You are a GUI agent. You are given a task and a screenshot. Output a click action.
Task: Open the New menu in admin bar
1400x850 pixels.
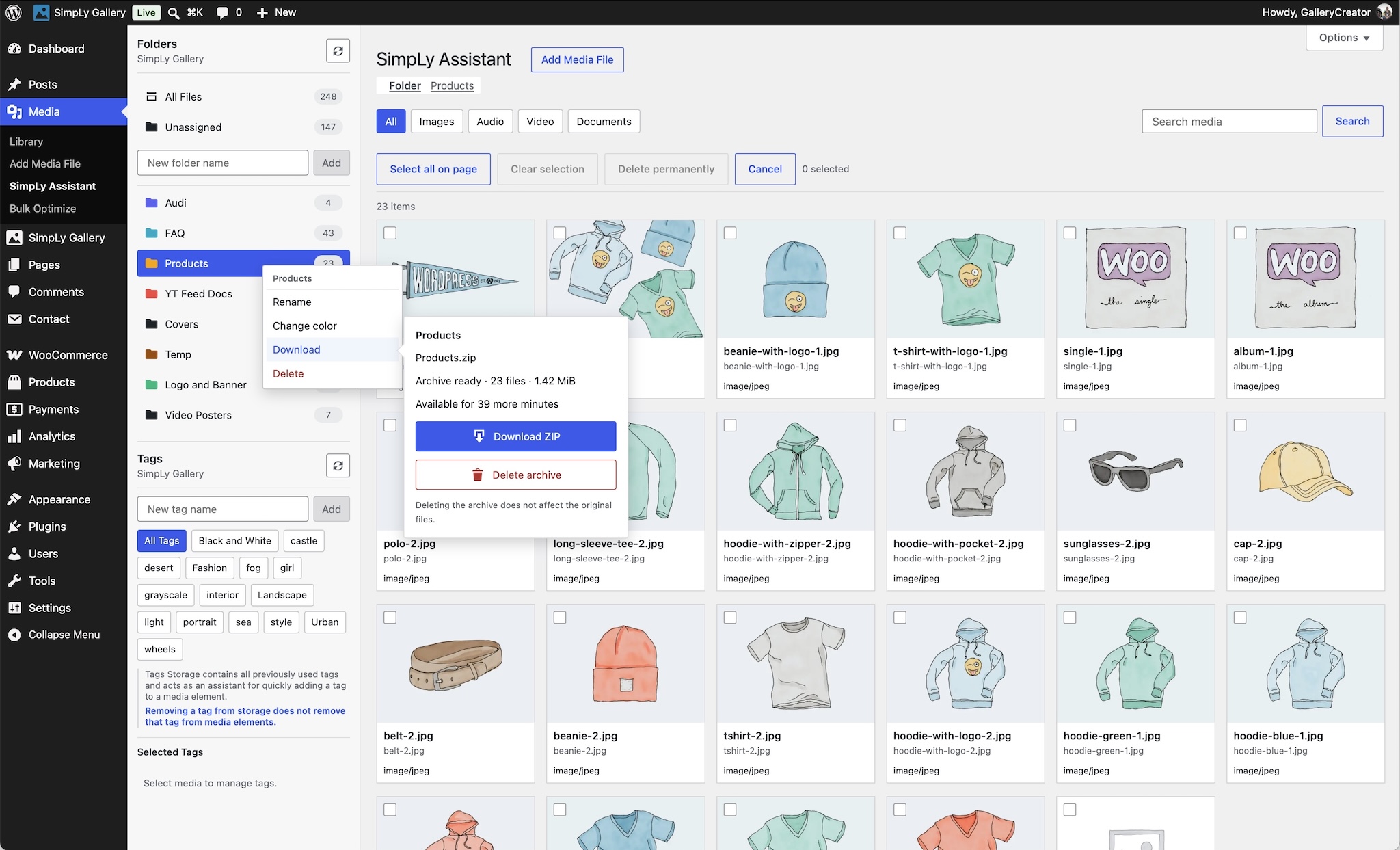[x=276, y=12]
